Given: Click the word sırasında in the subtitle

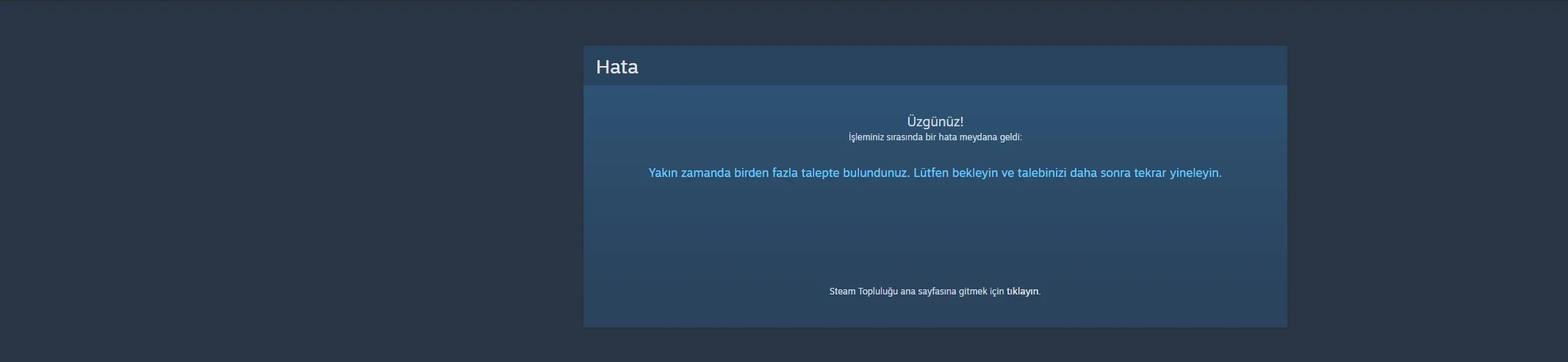Looking at the screenshot, I should tap(905, 137).
